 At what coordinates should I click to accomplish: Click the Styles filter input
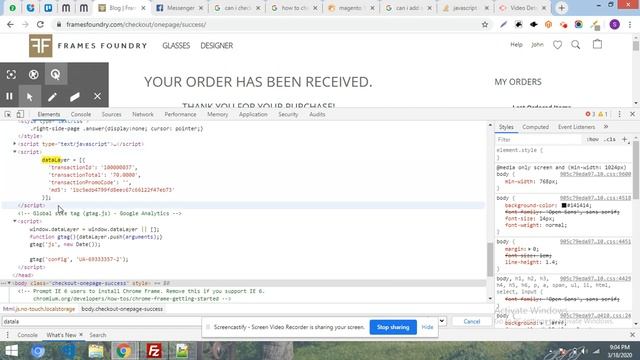(539, 139)
